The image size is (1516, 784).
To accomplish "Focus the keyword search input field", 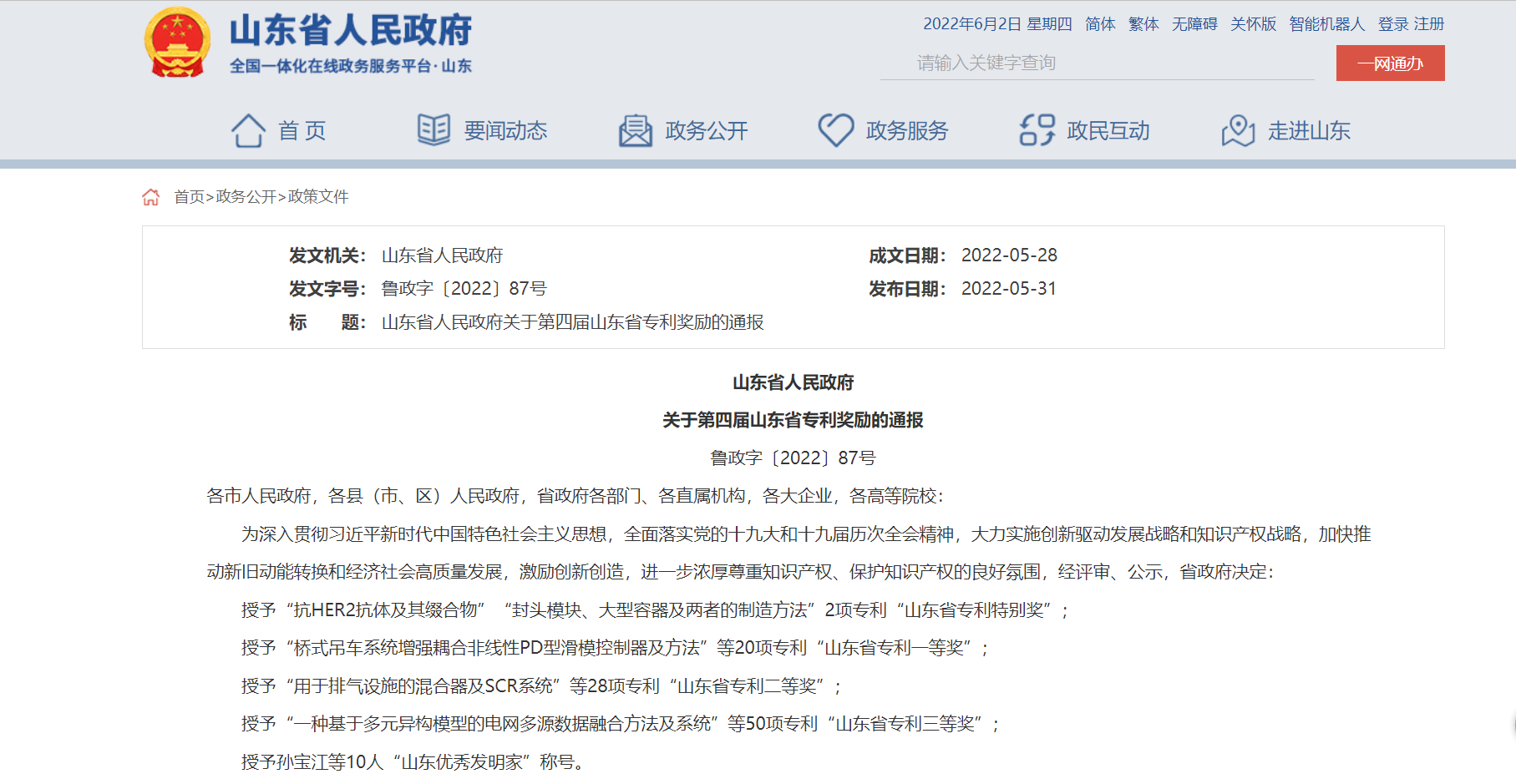I will point(1097,63).
